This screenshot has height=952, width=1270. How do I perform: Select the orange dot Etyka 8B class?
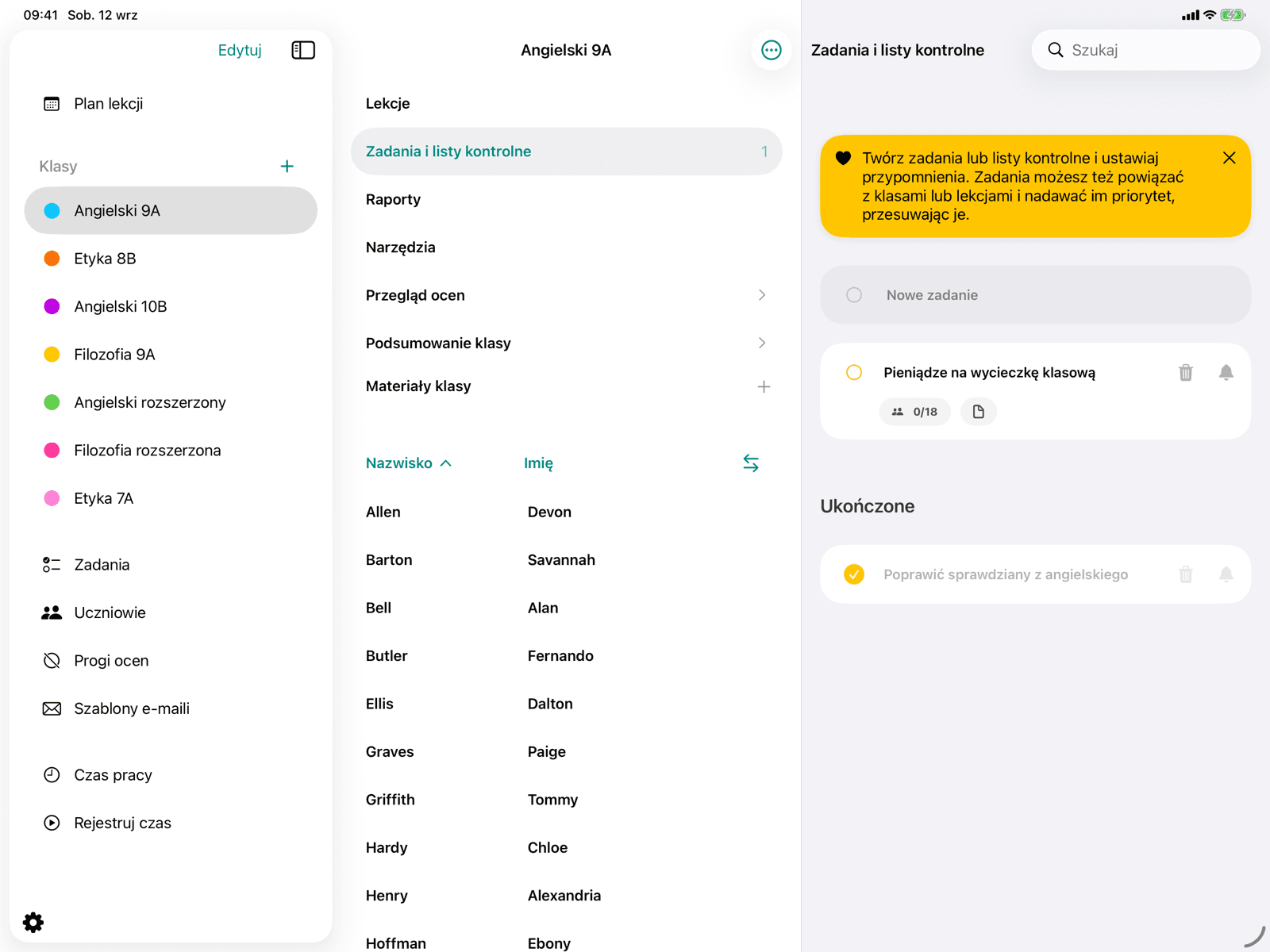[171, 259]
